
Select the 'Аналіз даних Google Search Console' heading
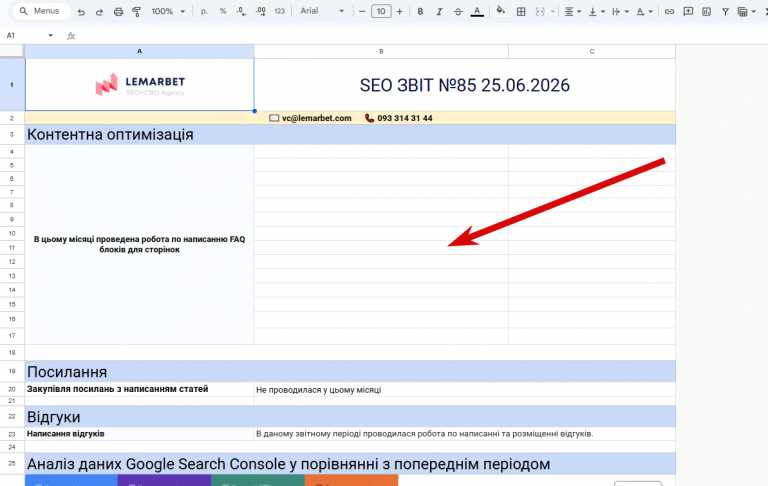pos(350,463)
